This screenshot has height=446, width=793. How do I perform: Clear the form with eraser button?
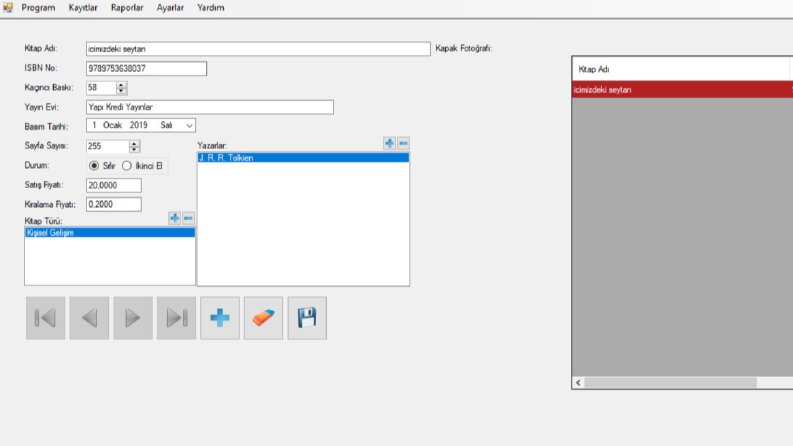(x=263, y=318)
